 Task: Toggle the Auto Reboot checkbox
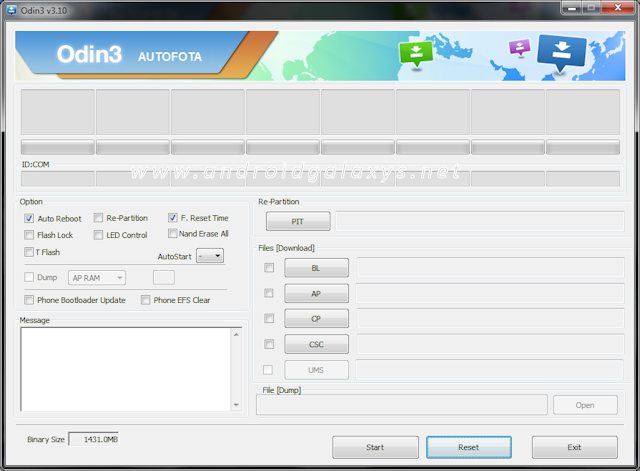coord(29,218)
